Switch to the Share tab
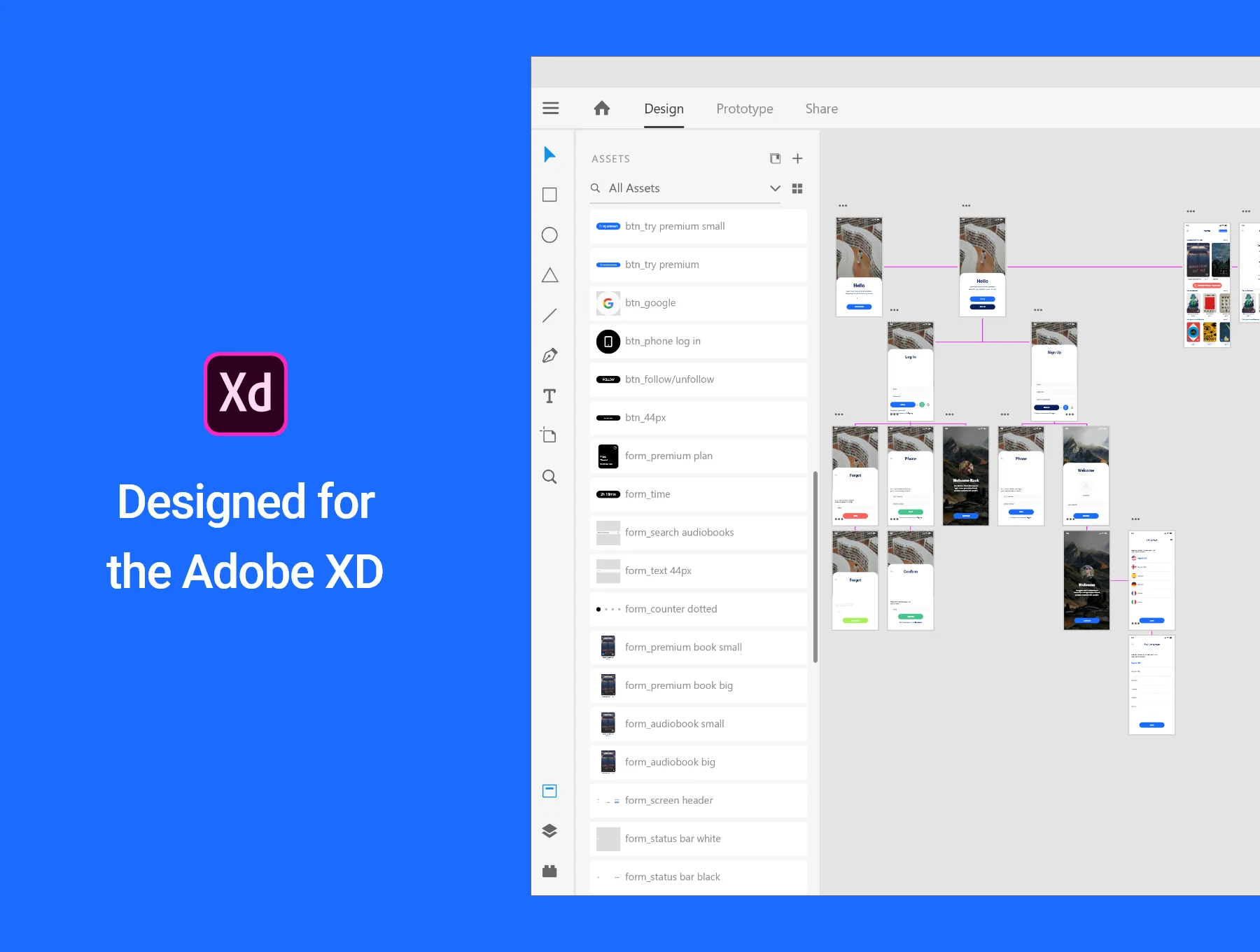This screenshot has width=1260, height=952. 821,108
